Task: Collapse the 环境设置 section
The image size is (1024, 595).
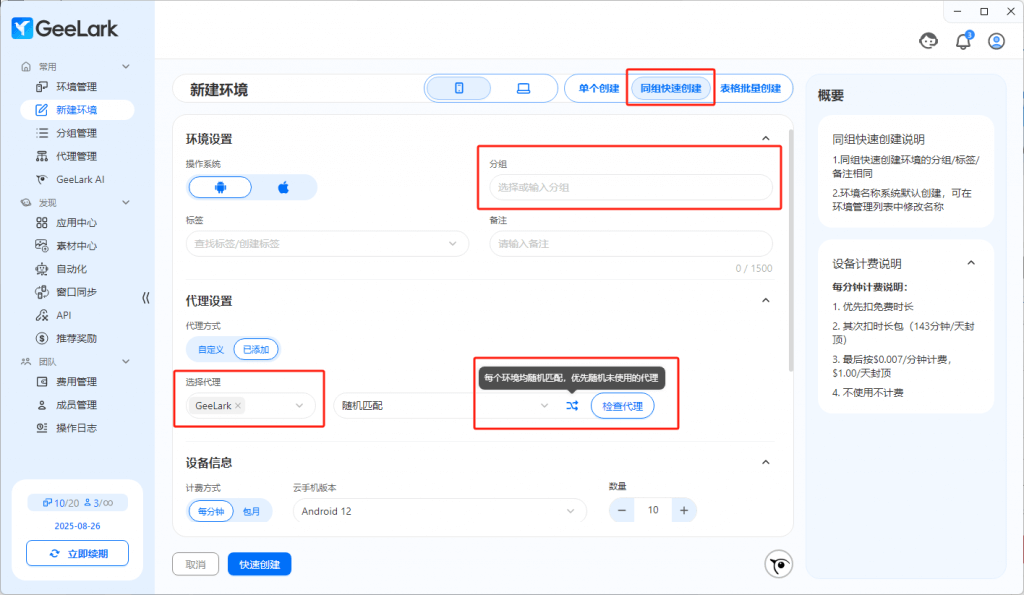Action: [766, 139]
